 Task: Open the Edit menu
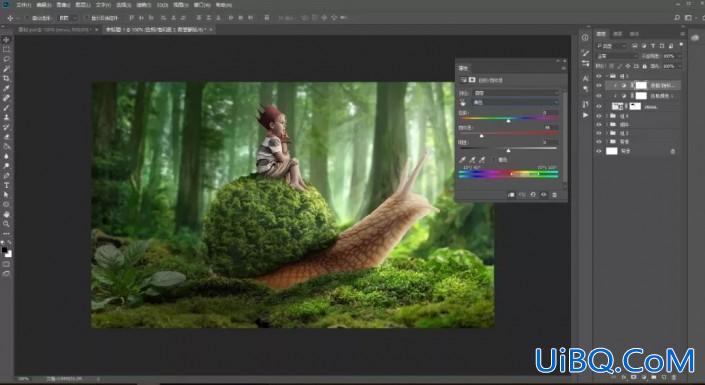coord(44,5)
